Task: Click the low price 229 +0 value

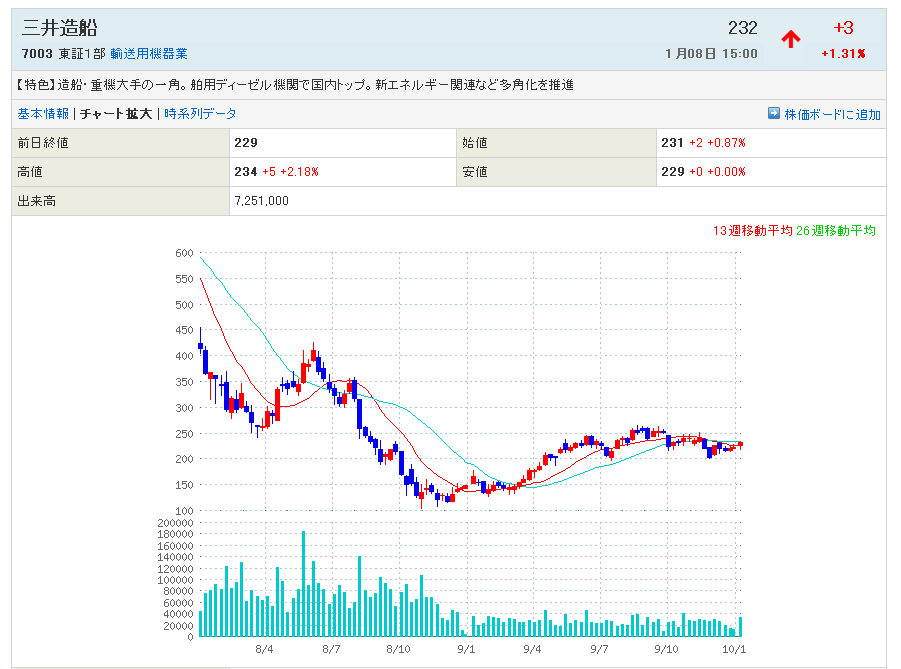Action: click(703, 172)
